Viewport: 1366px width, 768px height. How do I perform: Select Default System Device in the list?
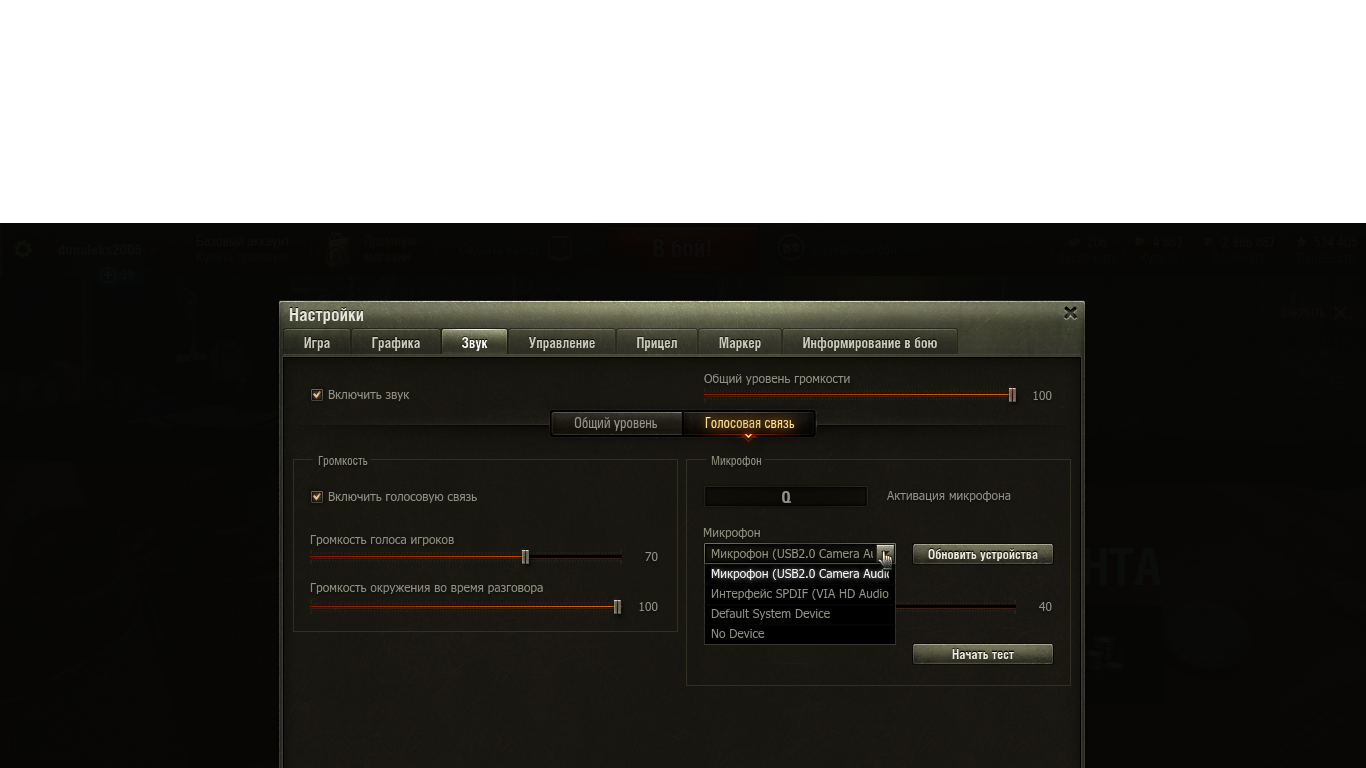tap(800, 614)
